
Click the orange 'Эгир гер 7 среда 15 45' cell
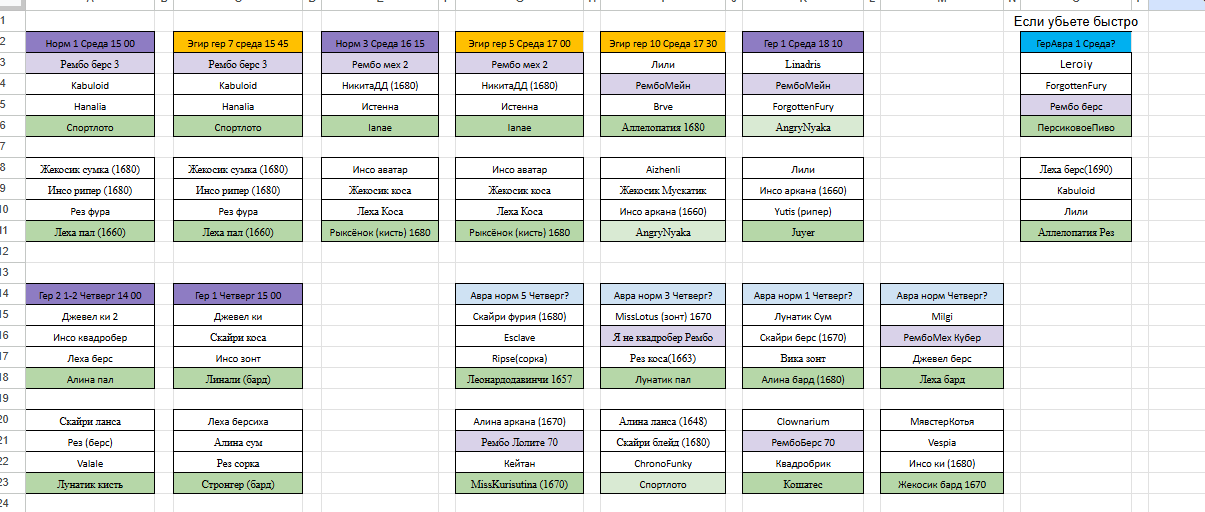click(238, 43)
